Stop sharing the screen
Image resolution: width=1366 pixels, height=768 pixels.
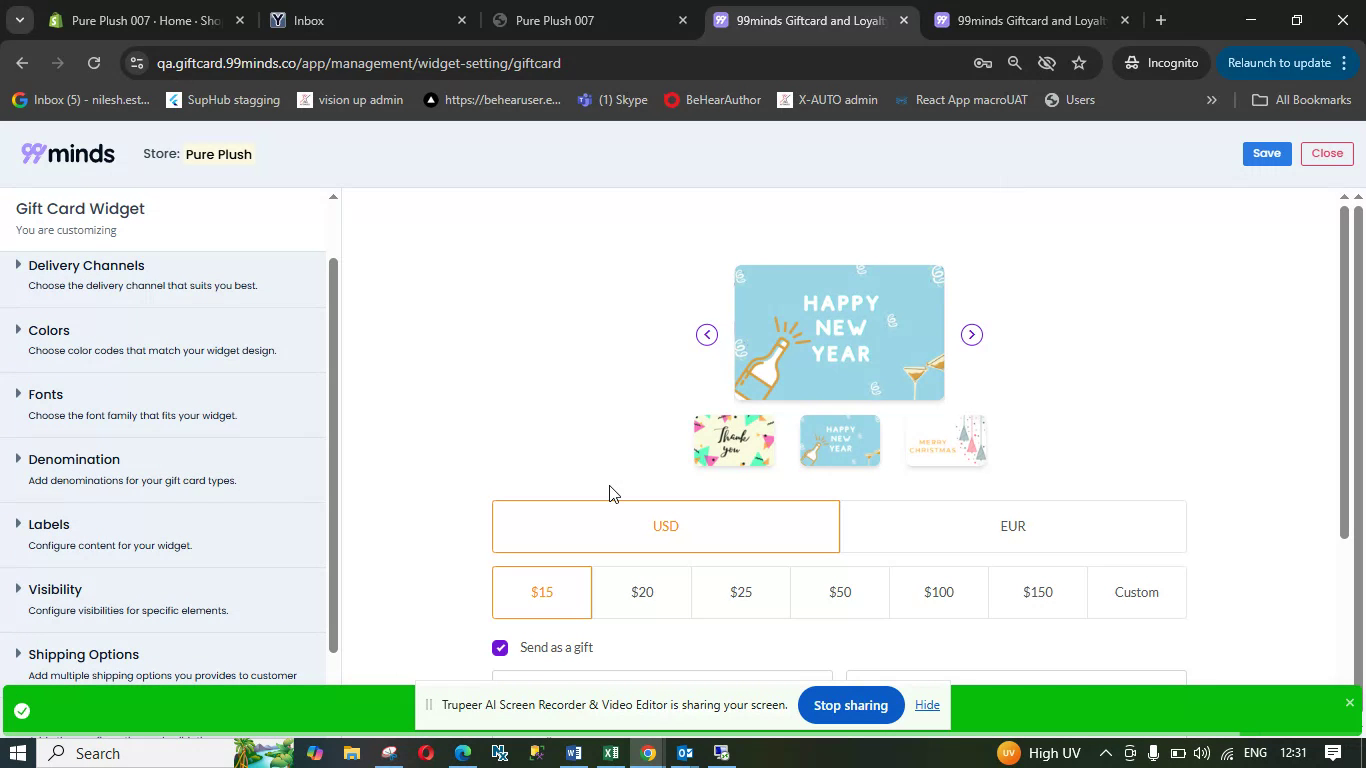click(850, 705)
